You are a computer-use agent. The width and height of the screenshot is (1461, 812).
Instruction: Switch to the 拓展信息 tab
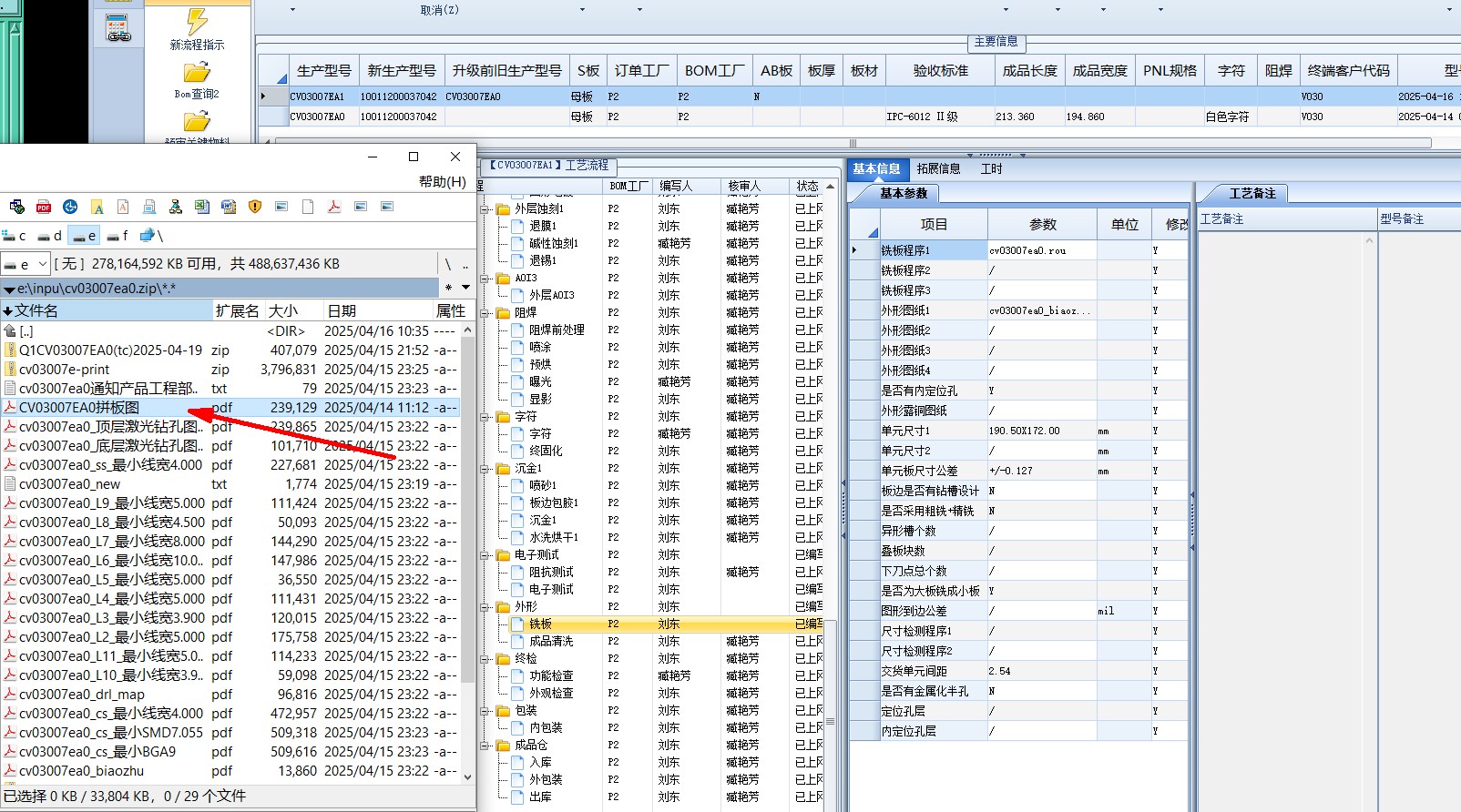pyautogui.click(x=938, y=168)
